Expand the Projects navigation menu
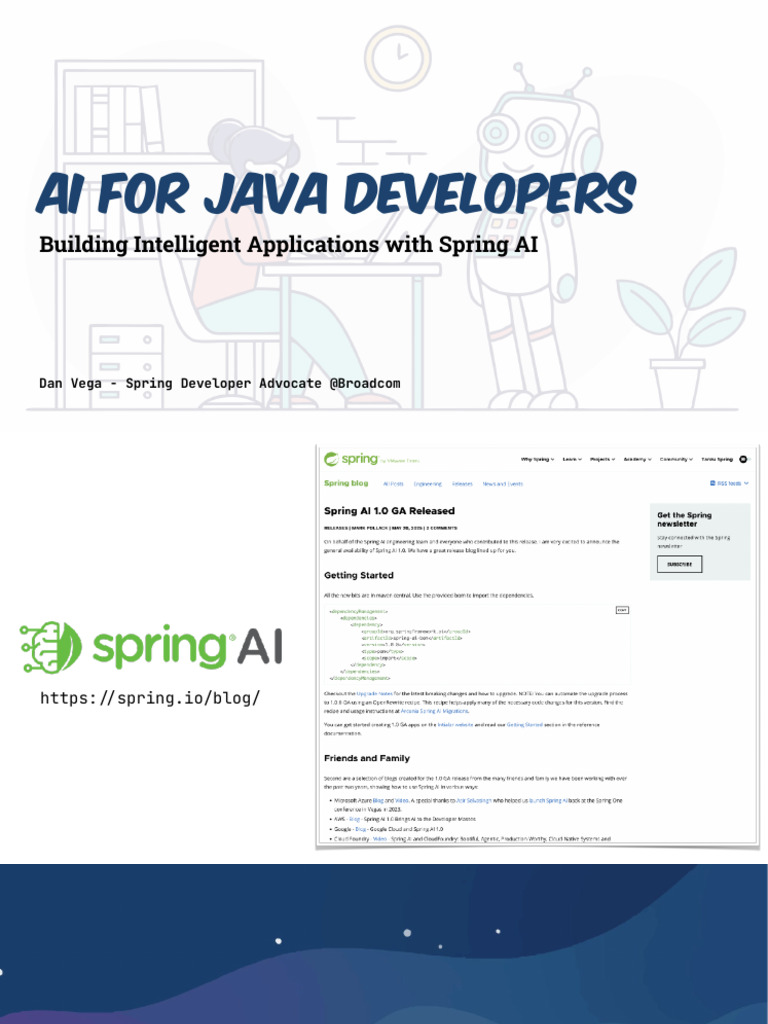 tap(602, 460)
